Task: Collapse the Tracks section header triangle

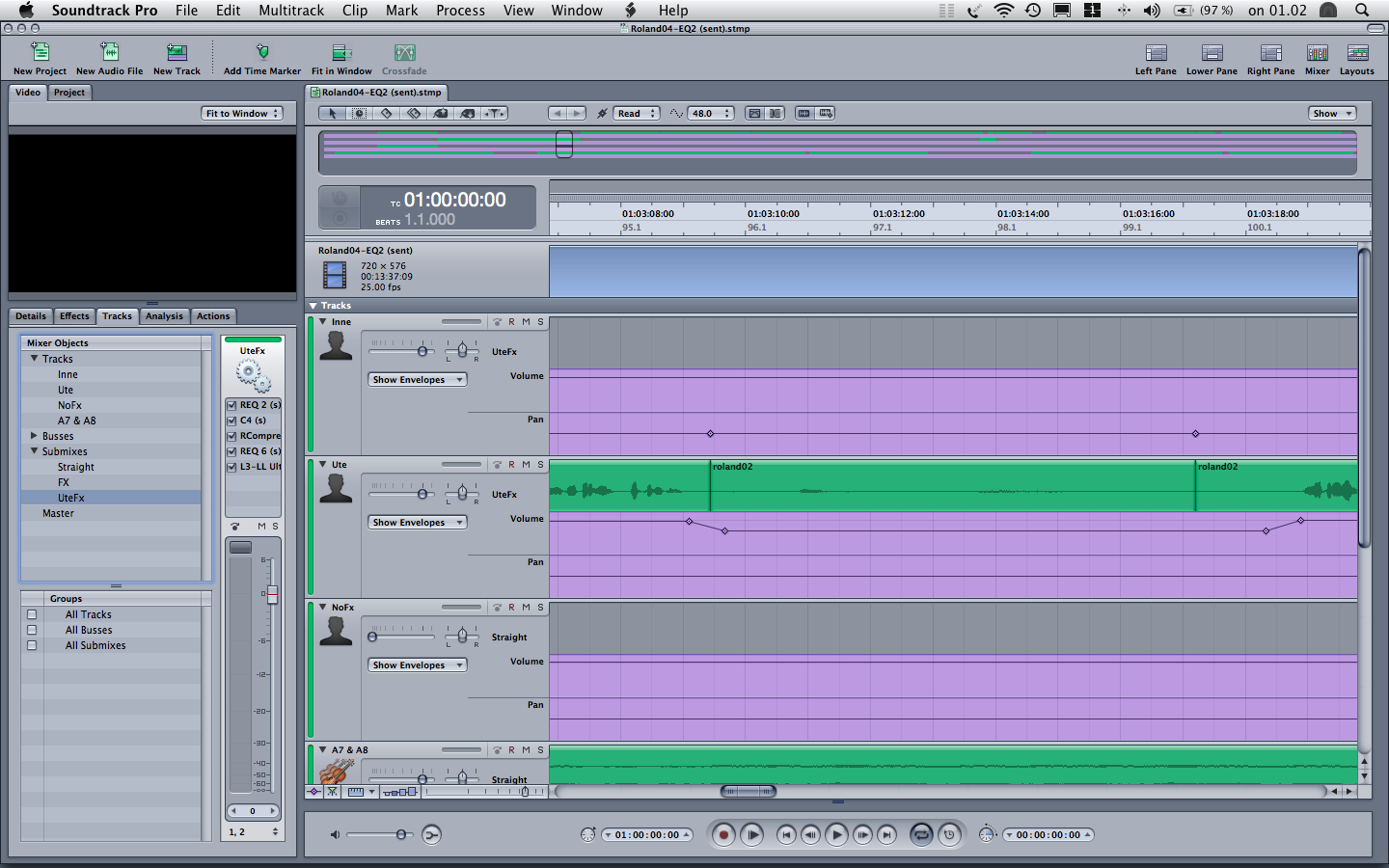Action: click(313, 306)
